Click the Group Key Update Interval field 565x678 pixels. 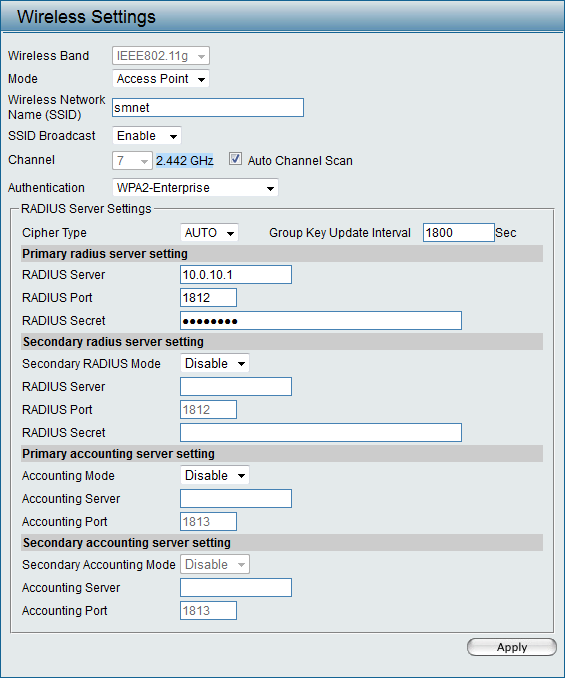click(x=459, y=233)
